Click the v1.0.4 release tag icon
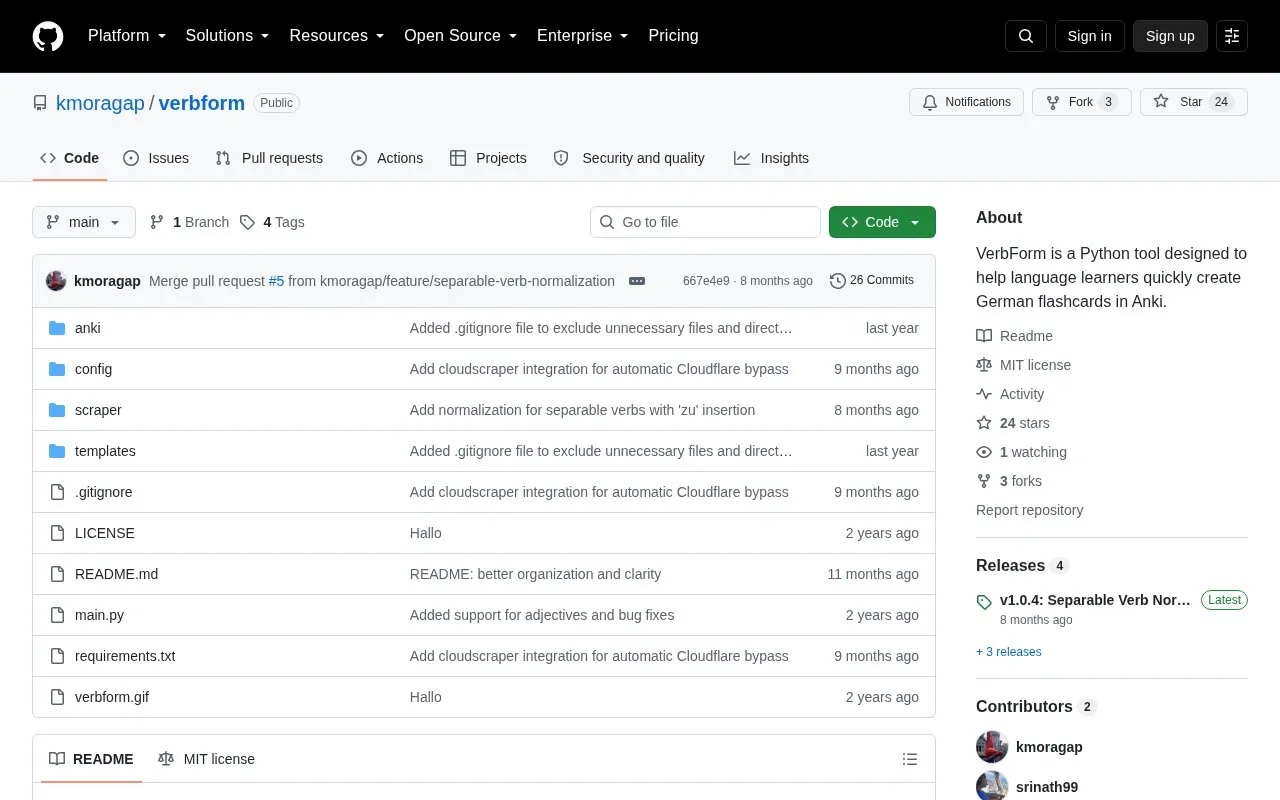 984,602
